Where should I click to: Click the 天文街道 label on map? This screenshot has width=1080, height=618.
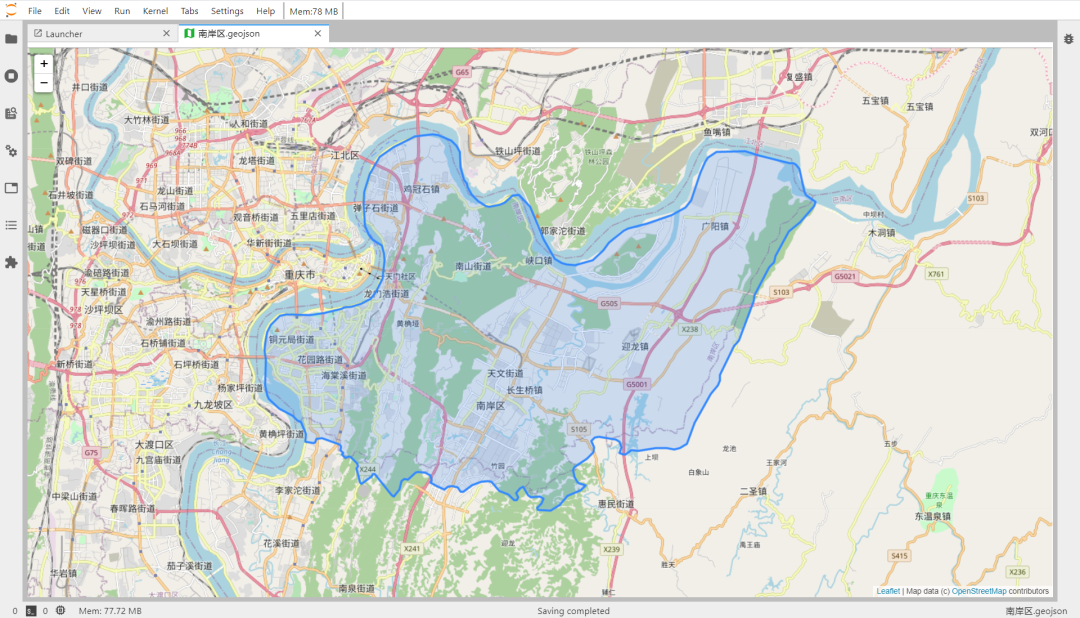pyautogui.click(x=506, y=373)
